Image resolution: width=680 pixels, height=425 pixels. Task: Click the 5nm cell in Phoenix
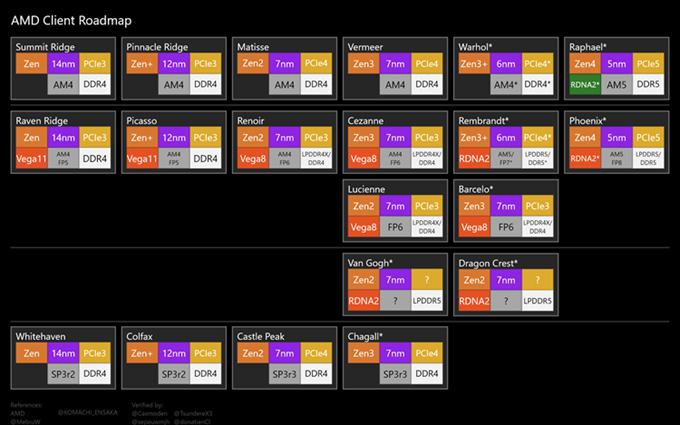tap(617, 137)
